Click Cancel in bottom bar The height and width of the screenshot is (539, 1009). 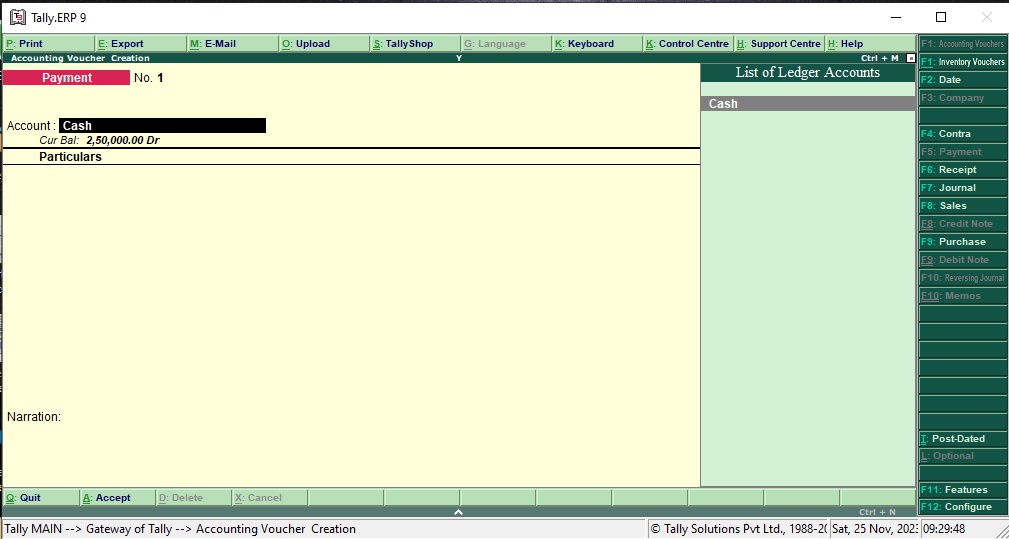270,498
